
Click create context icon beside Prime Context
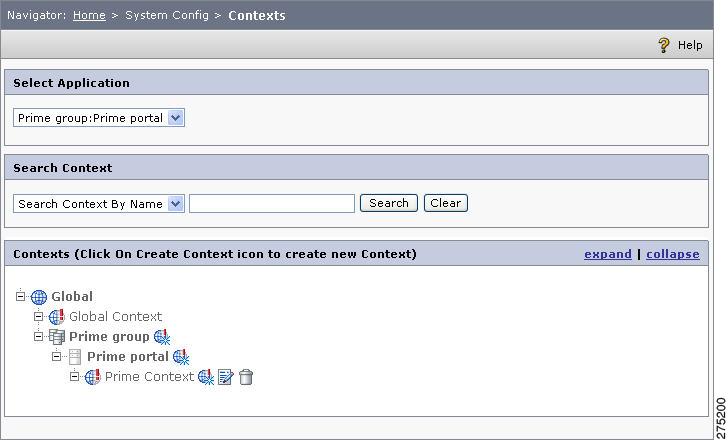pos(206,377)
